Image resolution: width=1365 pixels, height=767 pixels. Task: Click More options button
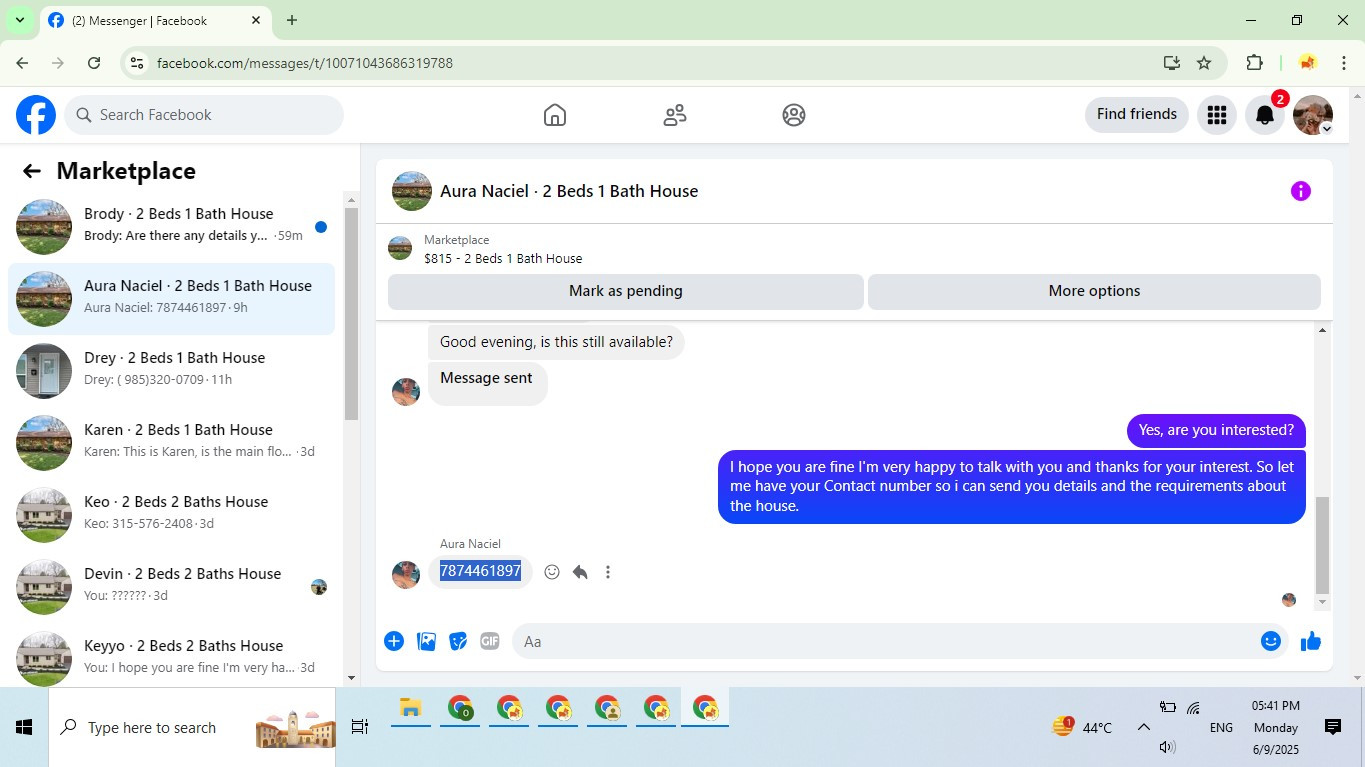tap(1094, 292)
